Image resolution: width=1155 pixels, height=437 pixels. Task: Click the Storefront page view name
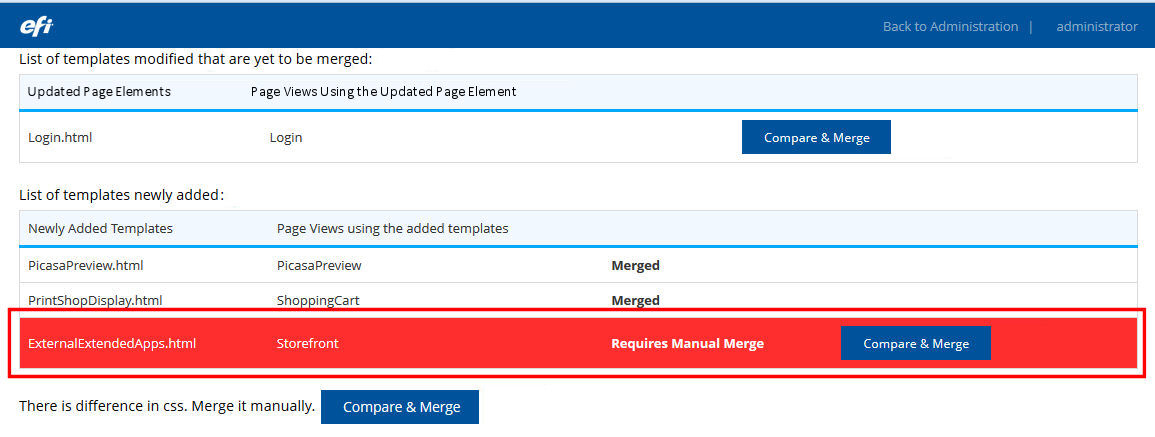[x=307, y=343]
